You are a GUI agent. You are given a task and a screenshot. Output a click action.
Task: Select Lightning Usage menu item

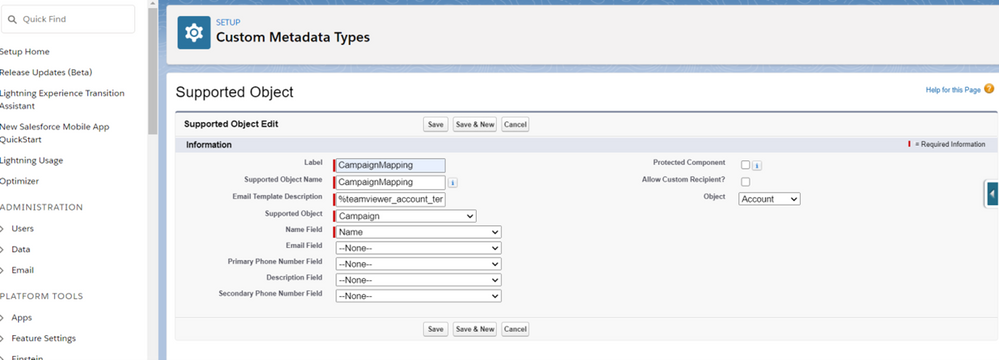coord(32,161)
